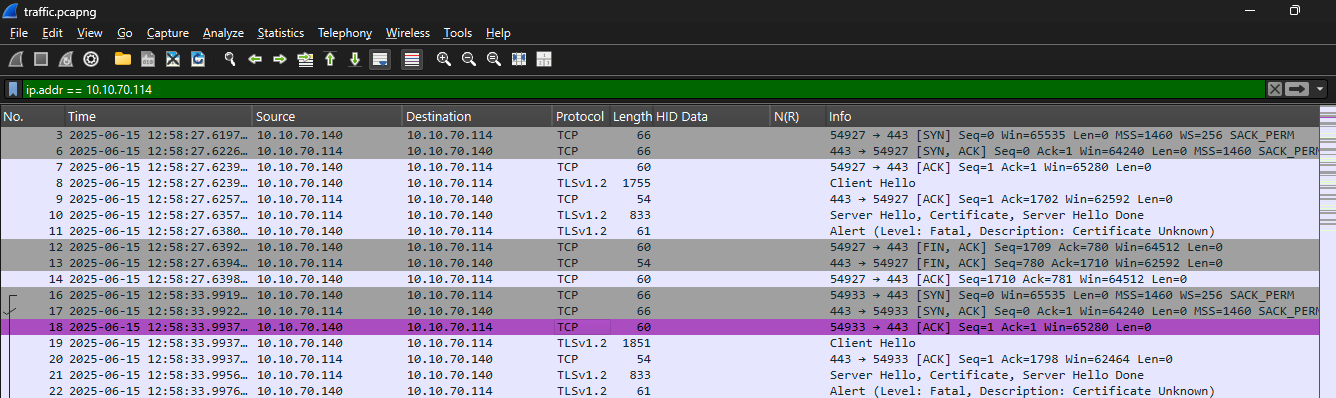Go back in packet history
The image size is (1336, 398).
255,60
